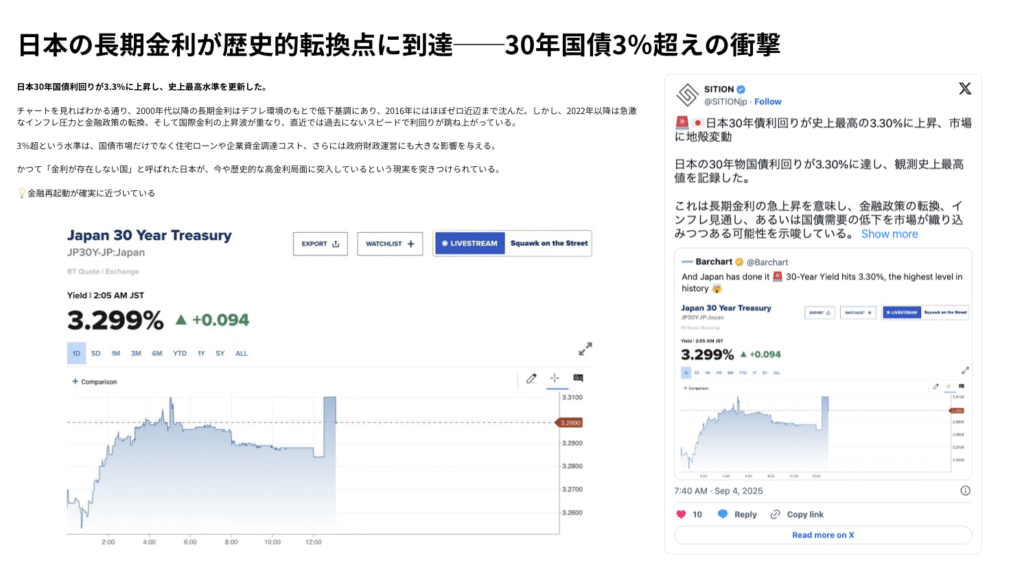
Task: Select the pencil draw tool on large chart
Action: pos(531,378)
